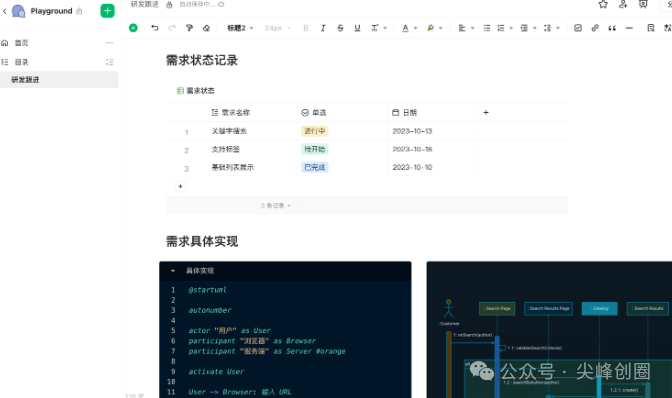Open the 标题2 heading style dropdown
Viewport: 672px width, 398px height.
(240, 28)
